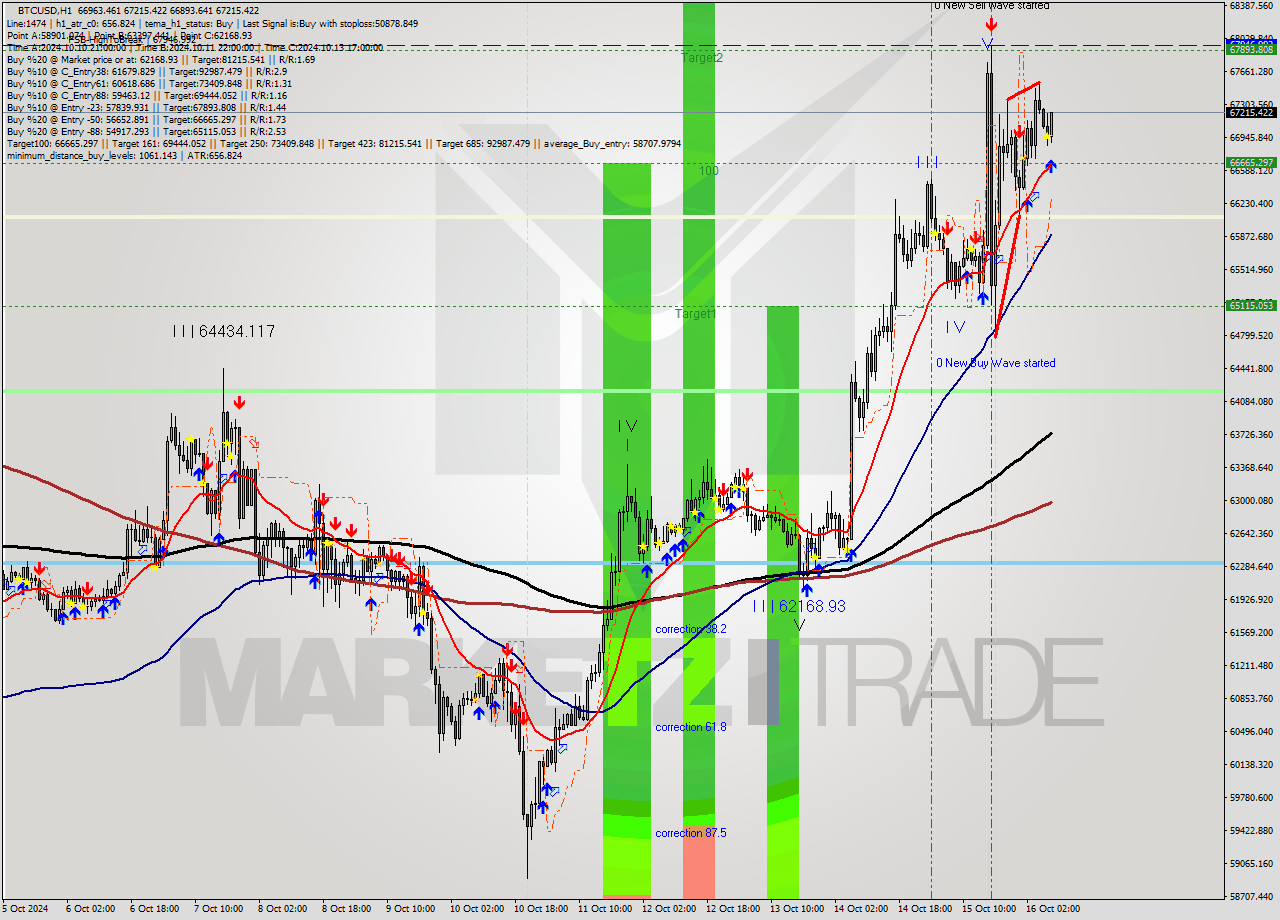The image size is (1280, 920).
Task: Click the 'I I I 62168.93' wave label
Action: click(799, 606)
